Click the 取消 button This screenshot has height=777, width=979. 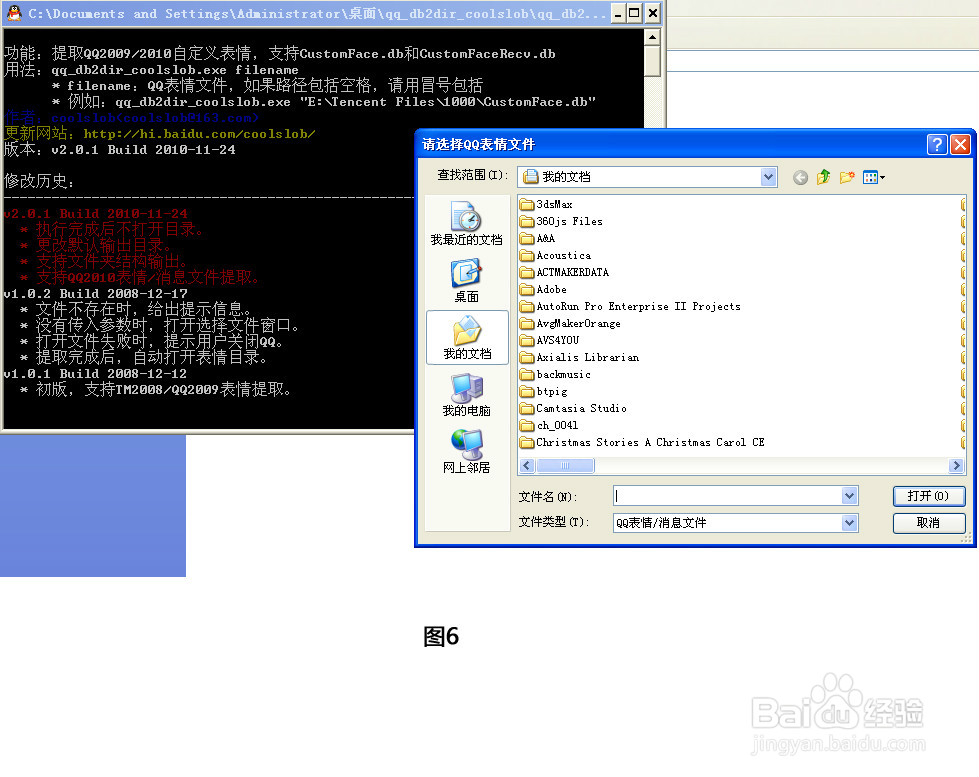click(929, 523)
